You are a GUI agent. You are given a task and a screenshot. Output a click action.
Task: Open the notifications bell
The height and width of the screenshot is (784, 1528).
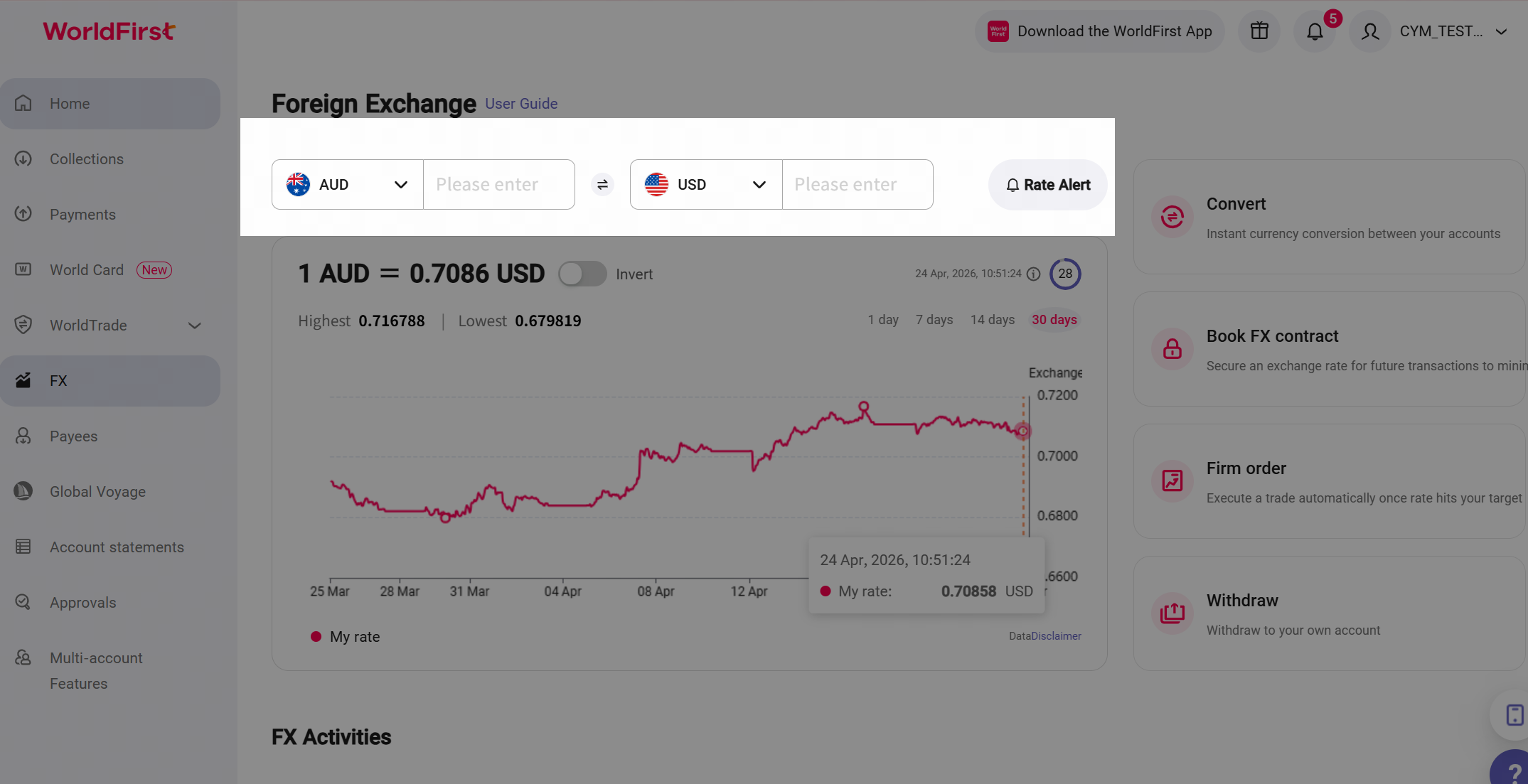point(1315,31)
